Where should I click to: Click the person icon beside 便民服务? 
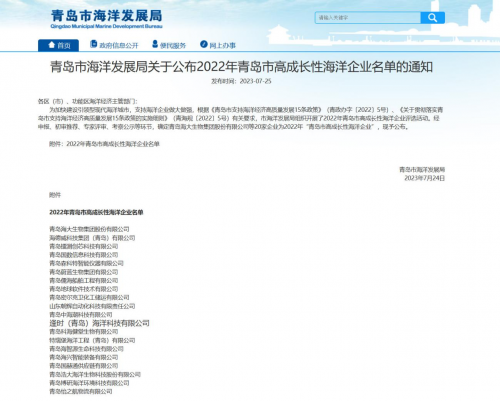(x=155, y=44)
